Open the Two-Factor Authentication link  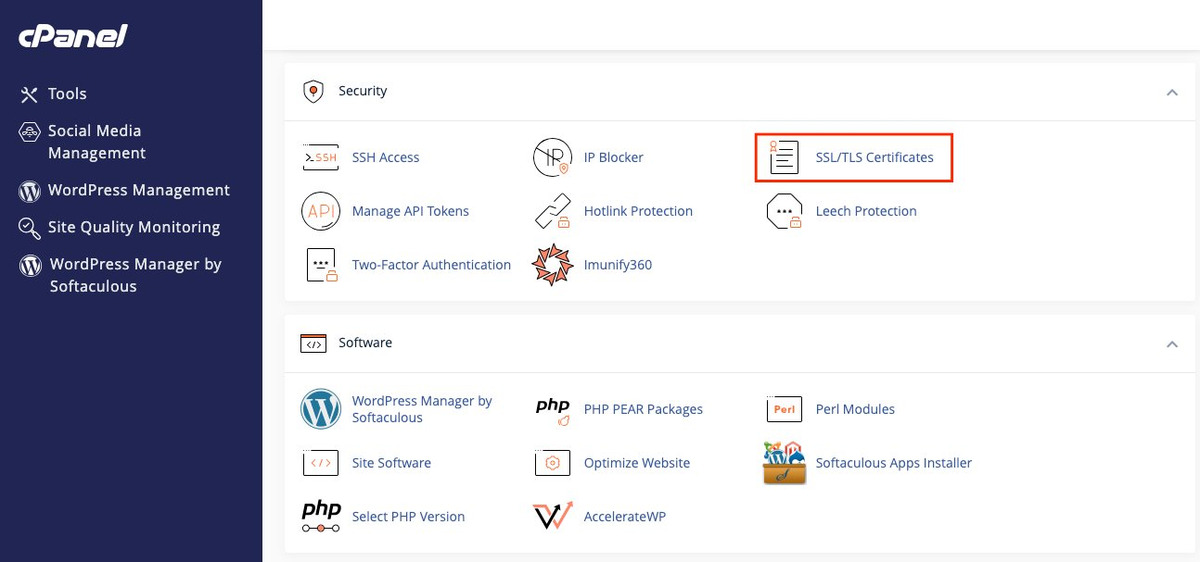(431, 265)
